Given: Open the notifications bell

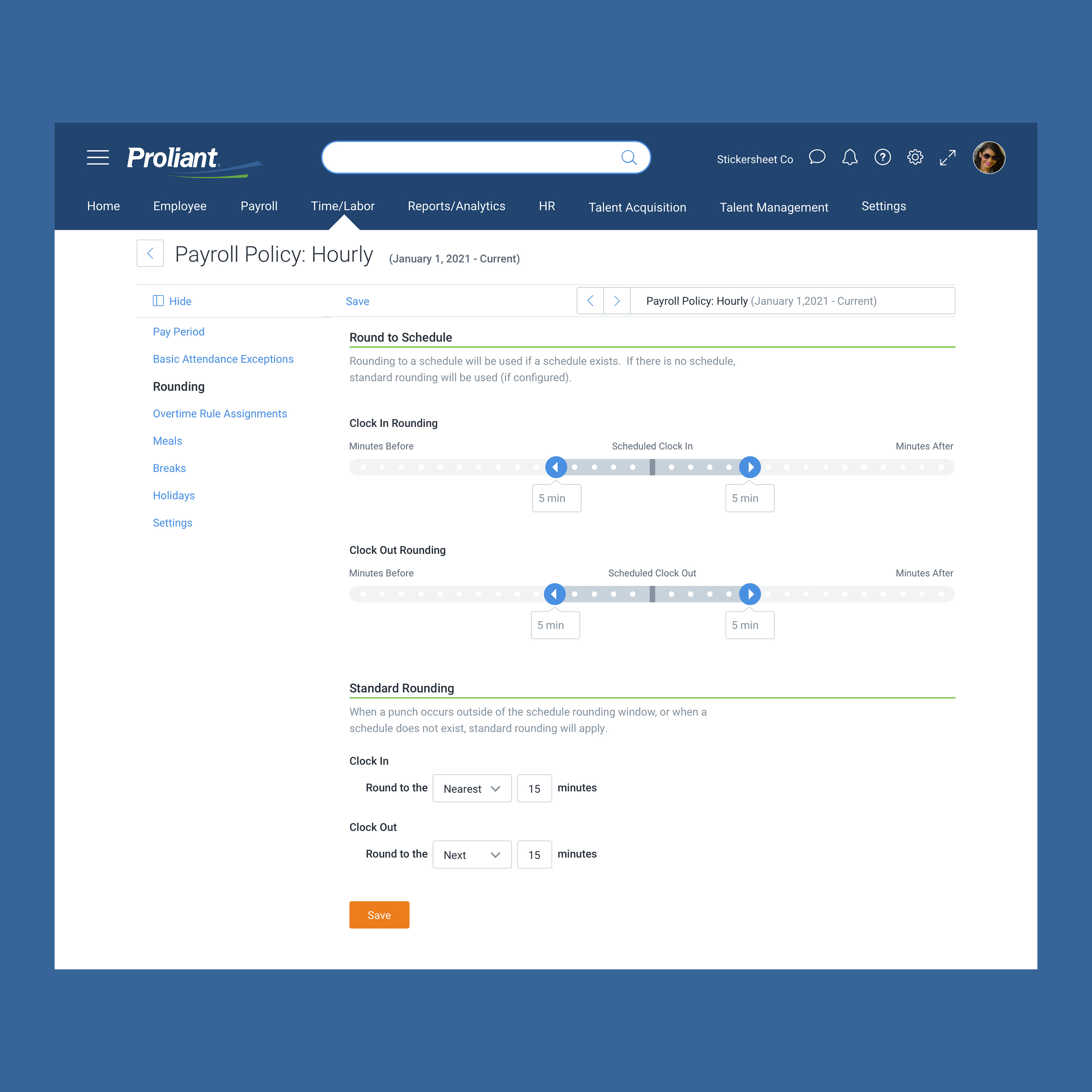Looking at the screenshot, I should [850, 157].
